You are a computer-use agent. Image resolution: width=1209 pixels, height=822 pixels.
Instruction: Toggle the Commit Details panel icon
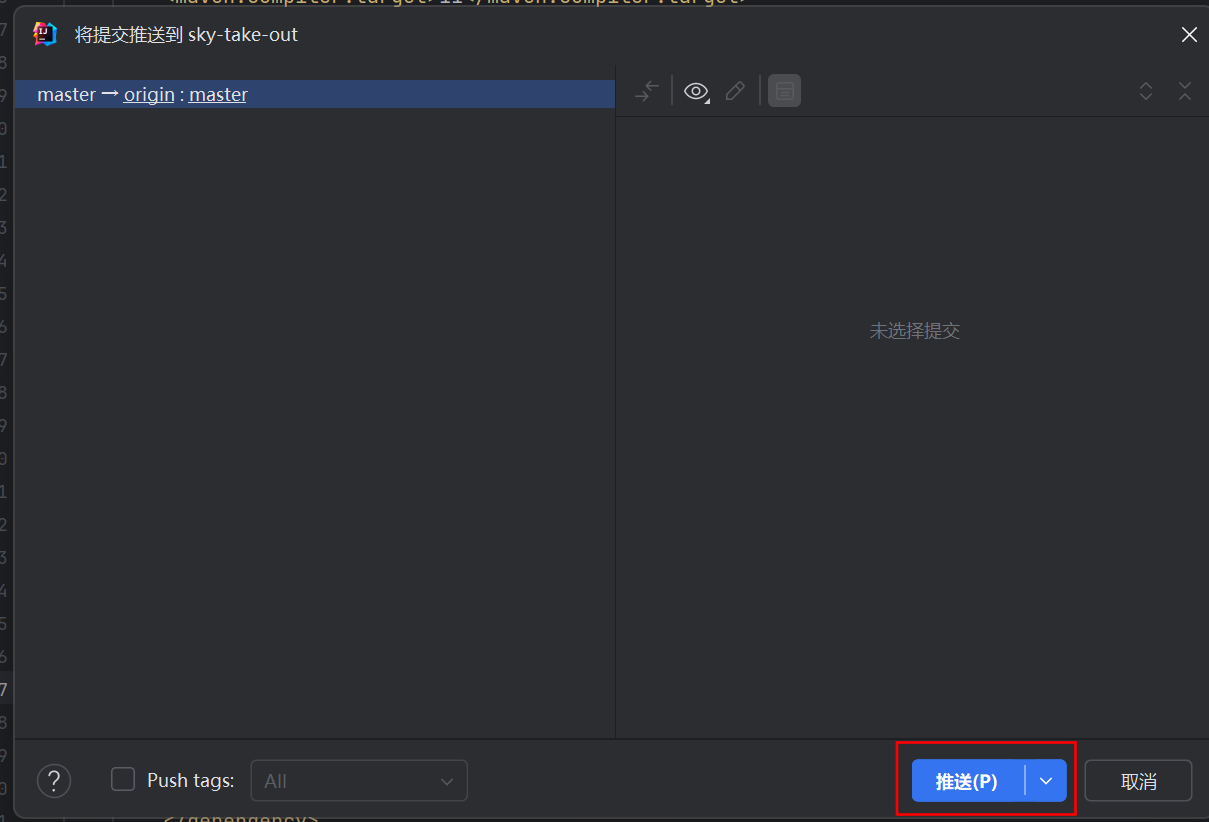(x=784, y=91)
